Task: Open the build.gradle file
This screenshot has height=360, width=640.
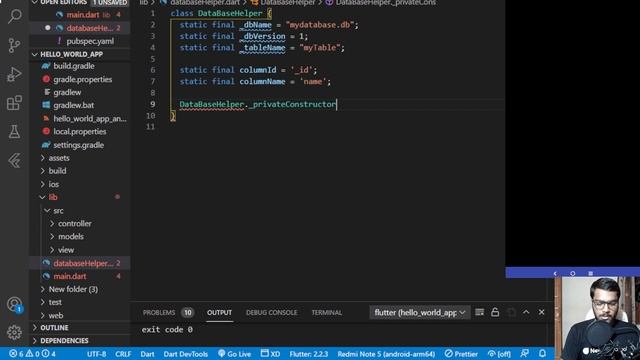Action: [x=74, y=66]
